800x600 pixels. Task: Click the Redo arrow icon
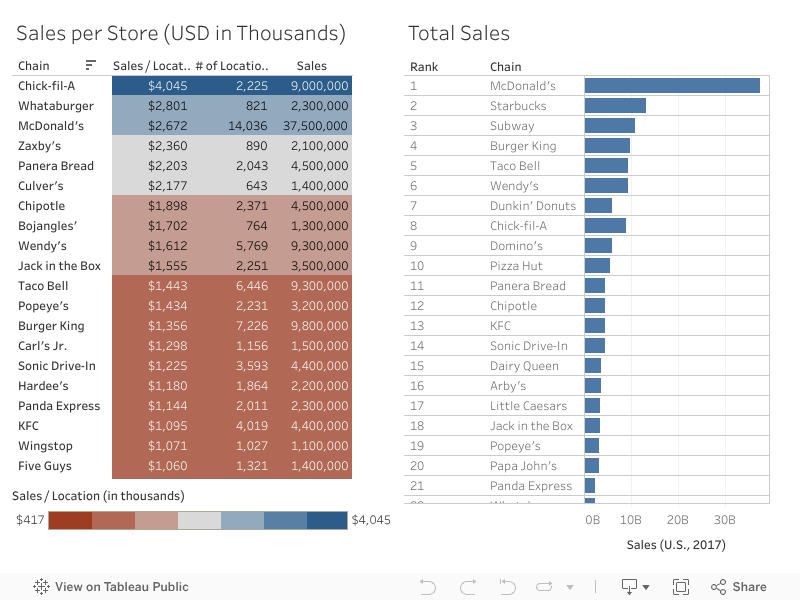pos(468,587)
